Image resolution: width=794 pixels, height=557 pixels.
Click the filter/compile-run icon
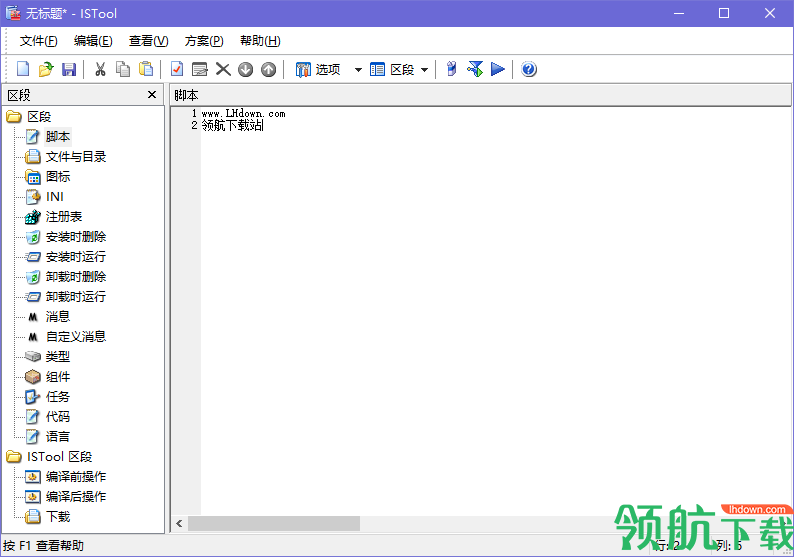475,69
